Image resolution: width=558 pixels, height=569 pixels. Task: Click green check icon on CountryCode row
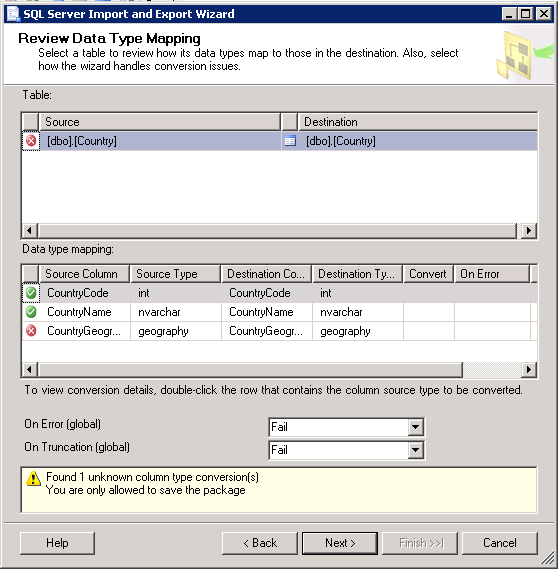point(31,293)
